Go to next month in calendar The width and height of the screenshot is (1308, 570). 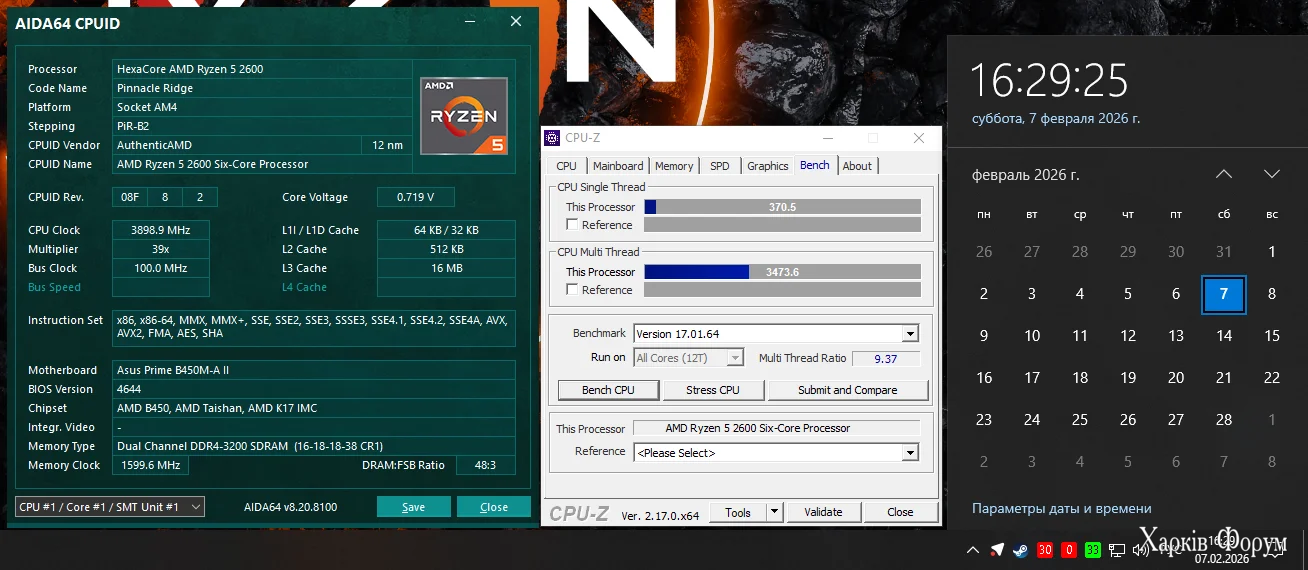click(1272, 174)
